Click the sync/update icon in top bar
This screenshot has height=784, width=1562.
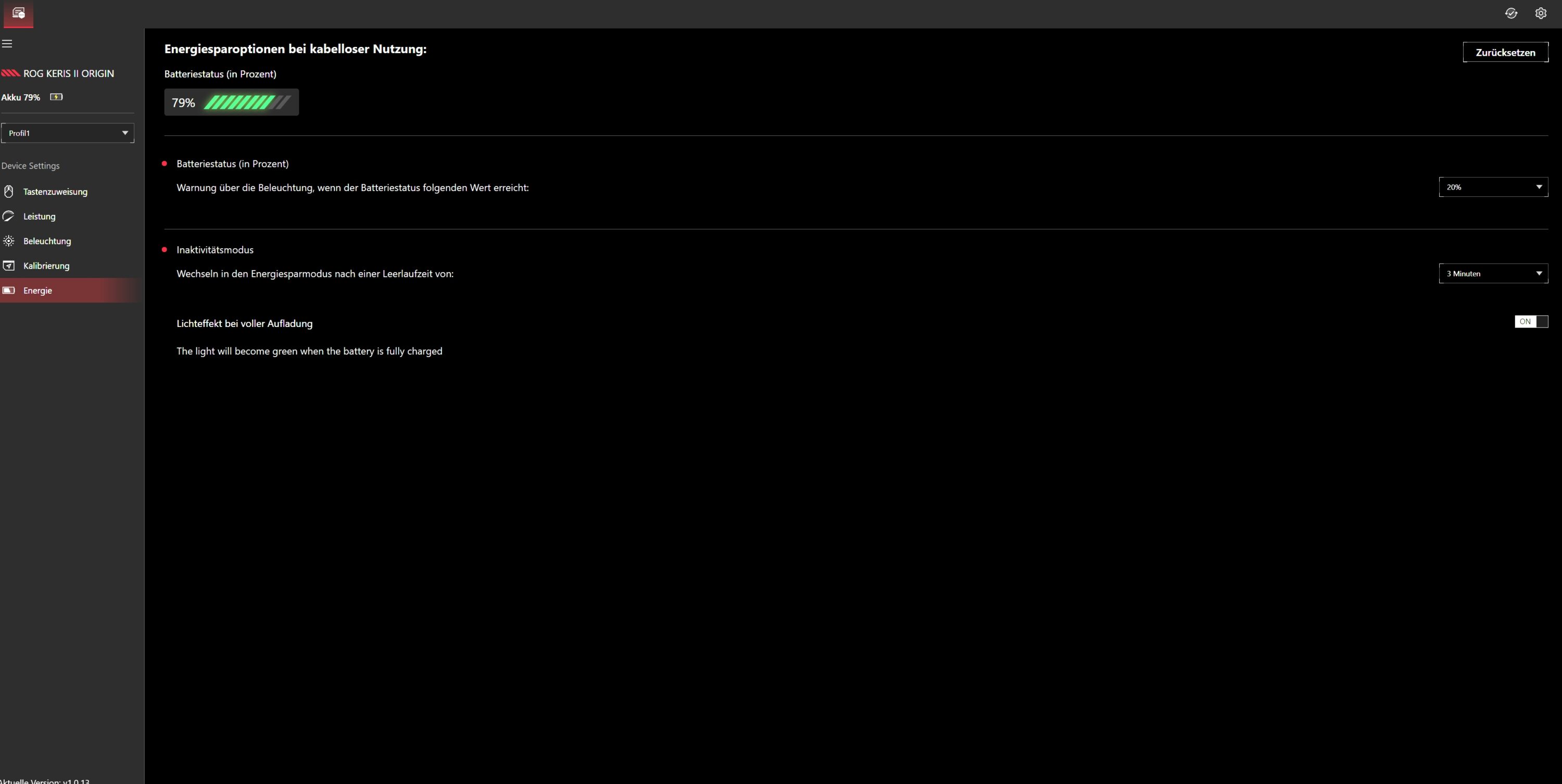[1510, 14]
